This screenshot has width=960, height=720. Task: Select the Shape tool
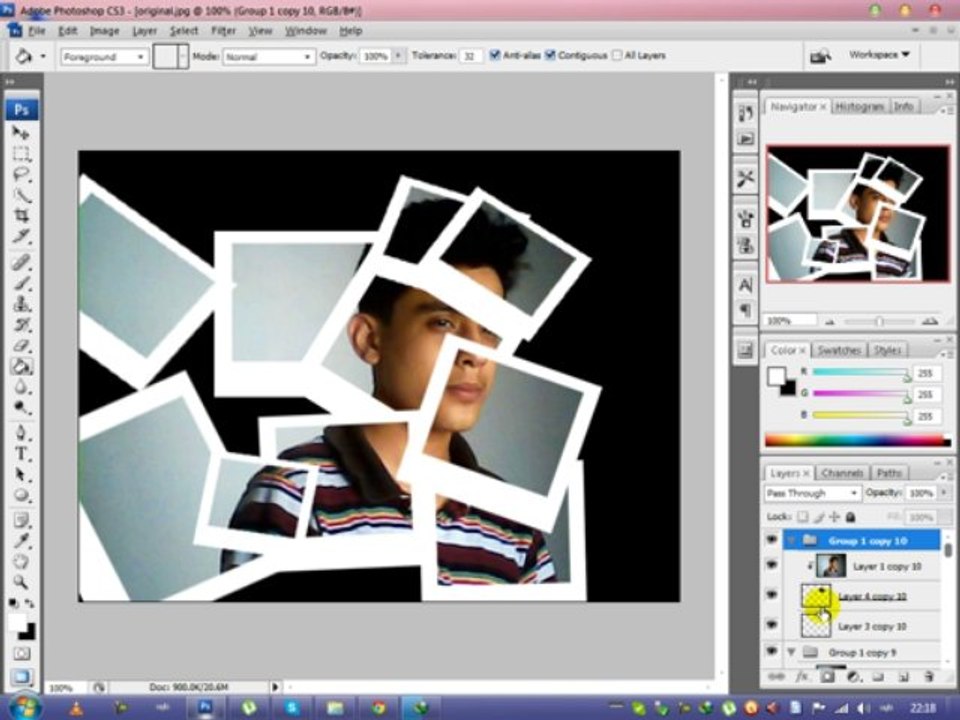point(21,495)
